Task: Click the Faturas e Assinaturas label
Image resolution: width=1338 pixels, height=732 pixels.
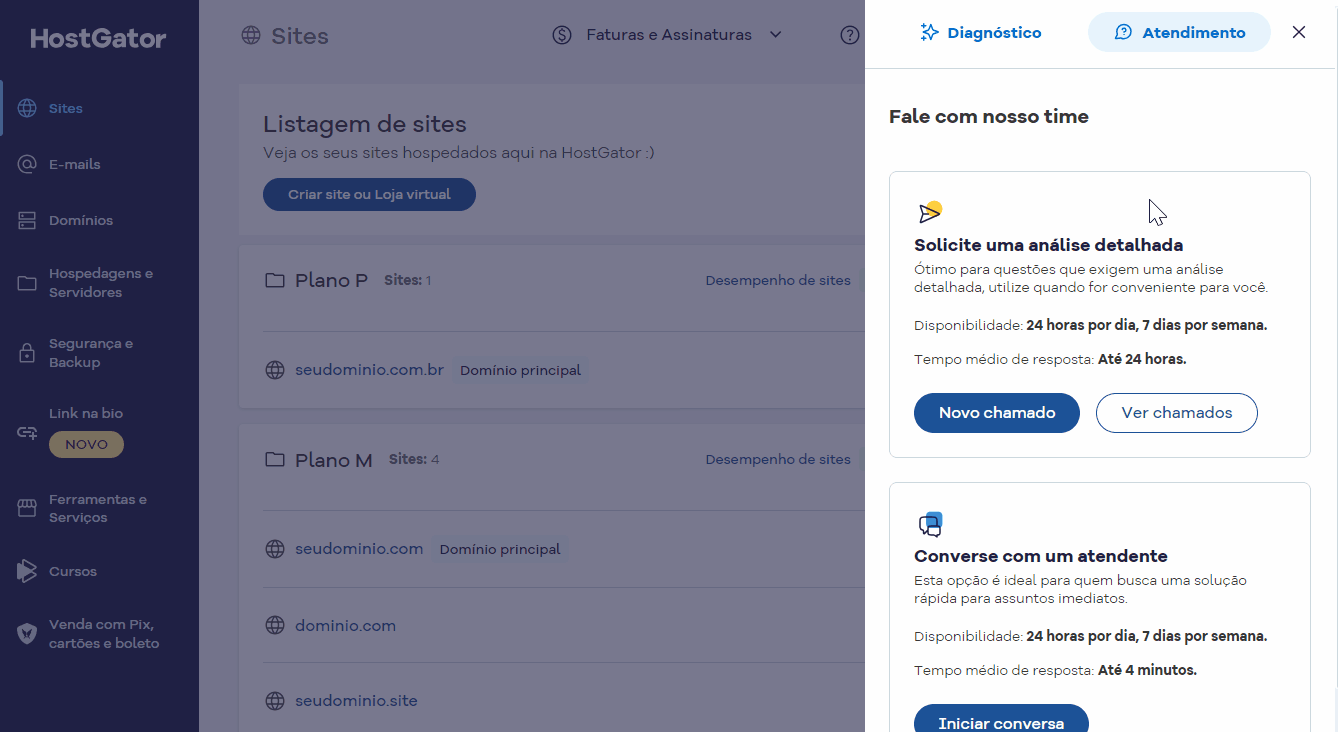Action: coord(669,35)
